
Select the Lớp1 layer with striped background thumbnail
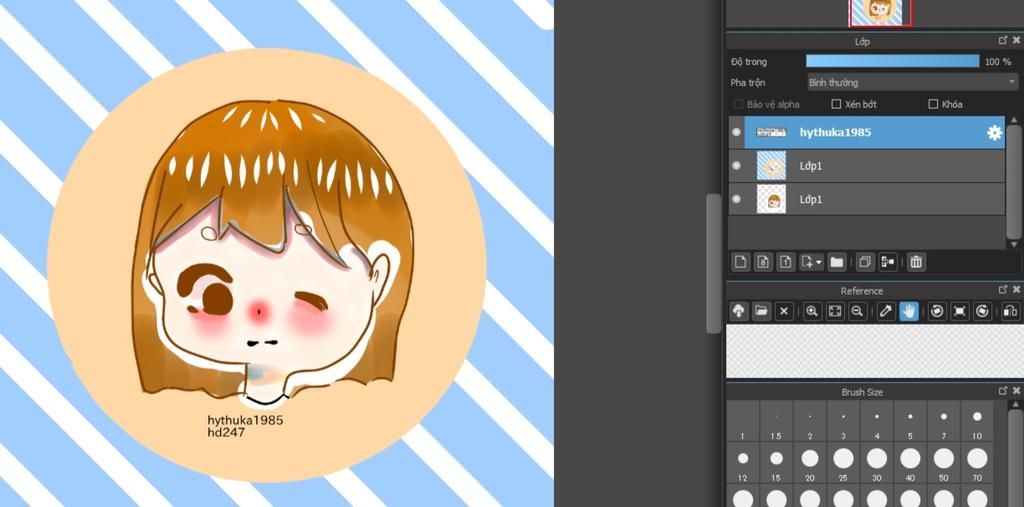click(867, 166)
